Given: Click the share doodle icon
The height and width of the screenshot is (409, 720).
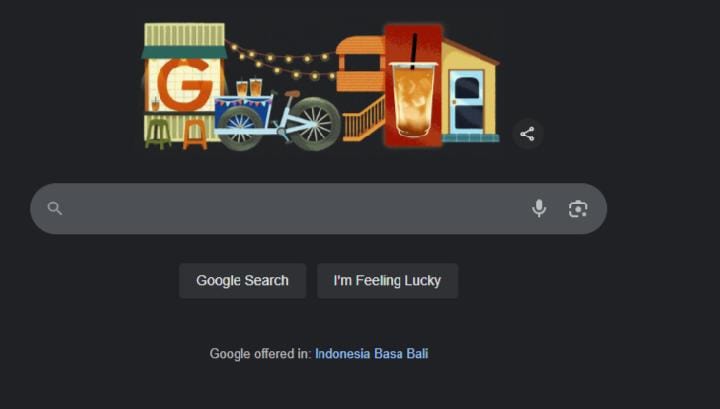Looking at the screenshot, I should [x=527, y=134].
